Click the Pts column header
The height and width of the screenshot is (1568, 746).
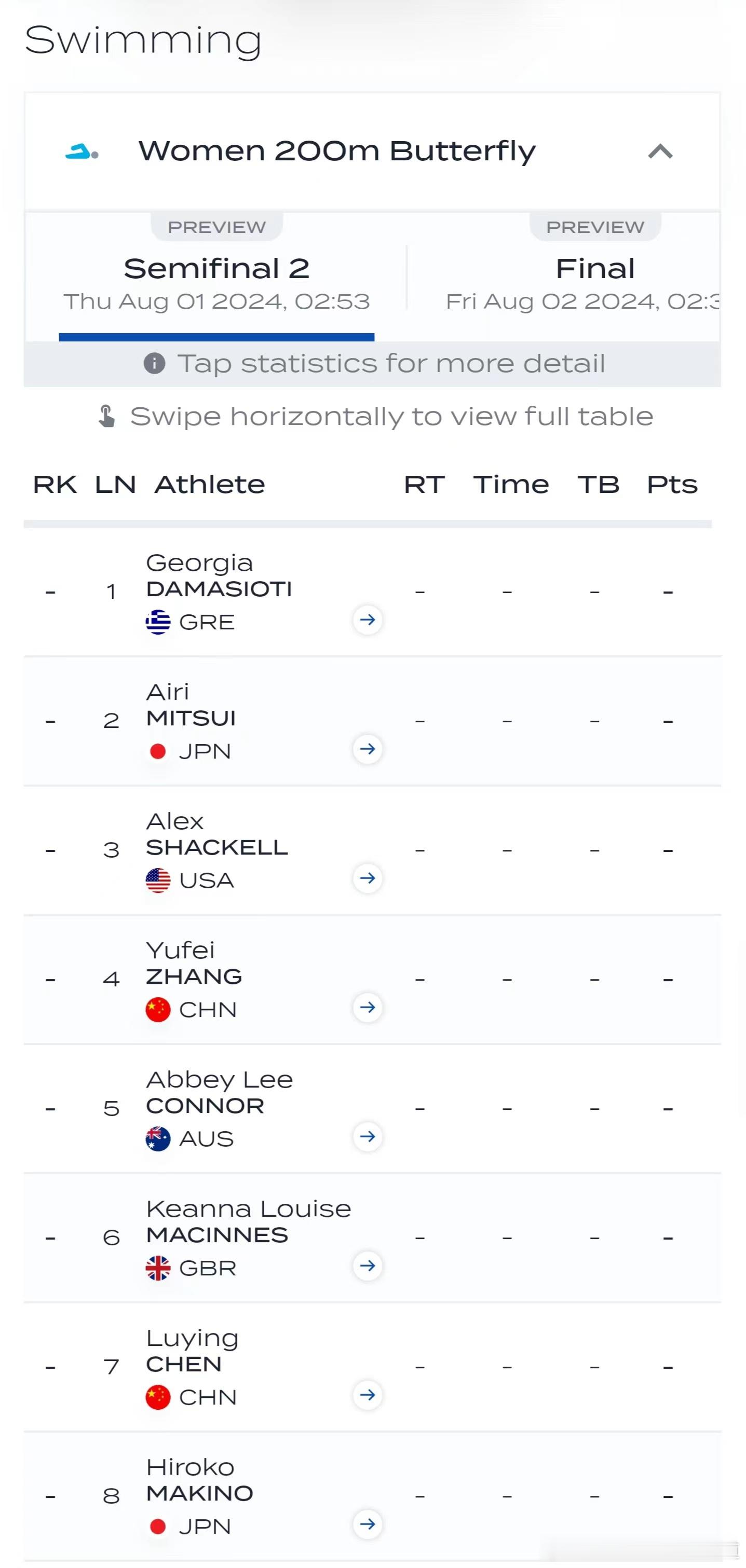tap(672, 485)
